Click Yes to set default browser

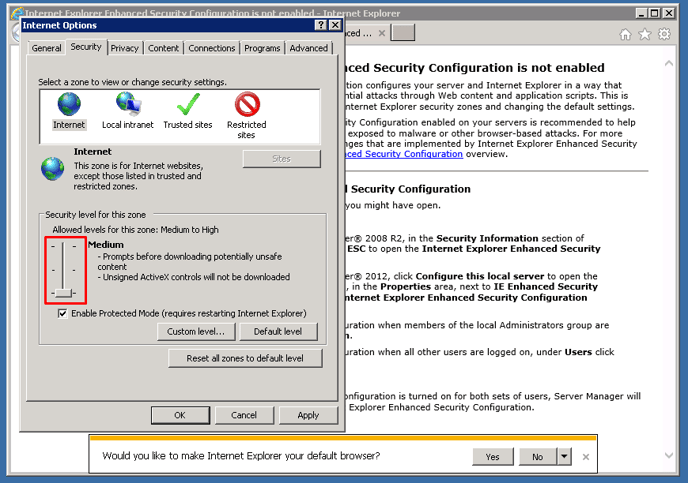[493, 457]
